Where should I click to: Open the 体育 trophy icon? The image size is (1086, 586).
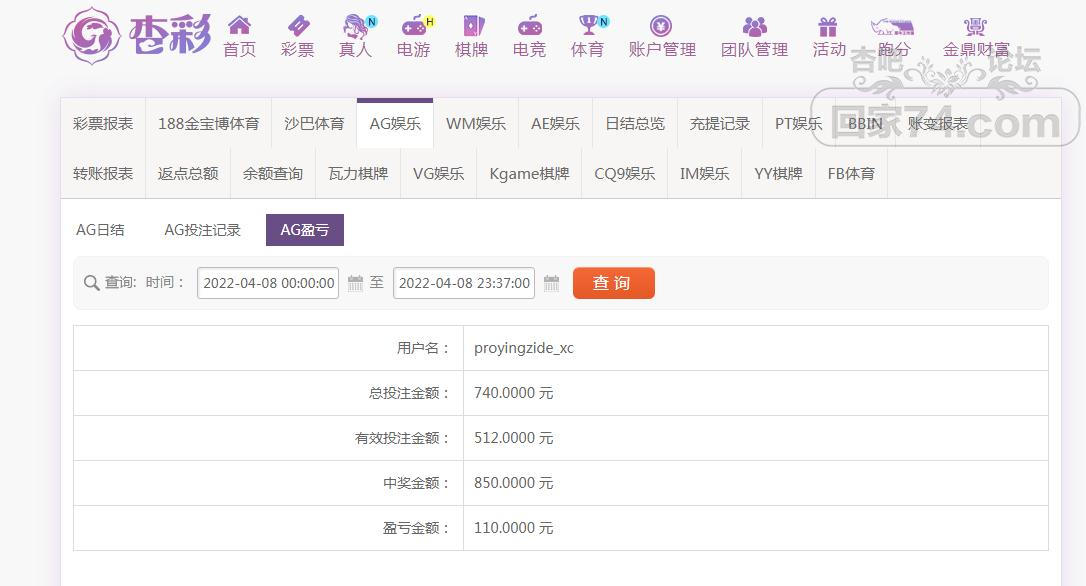coord(588,26)
